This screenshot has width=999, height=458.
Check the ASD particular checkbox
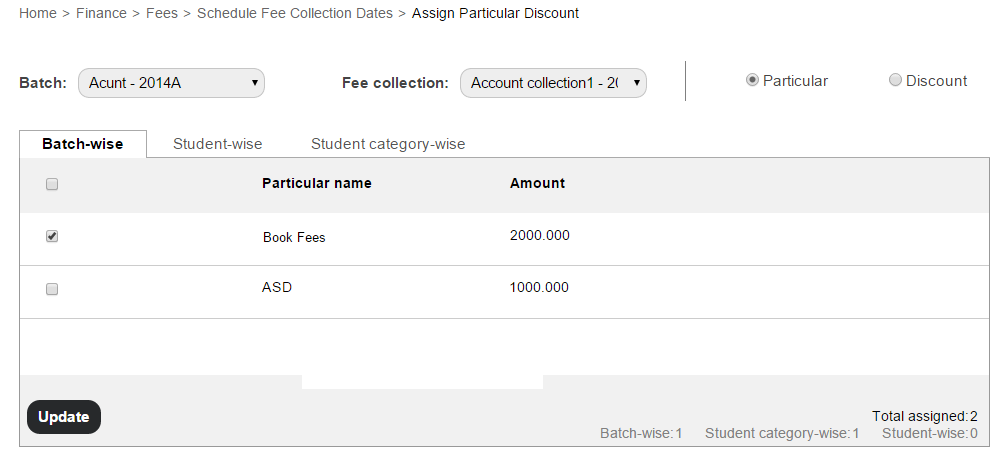53,289
